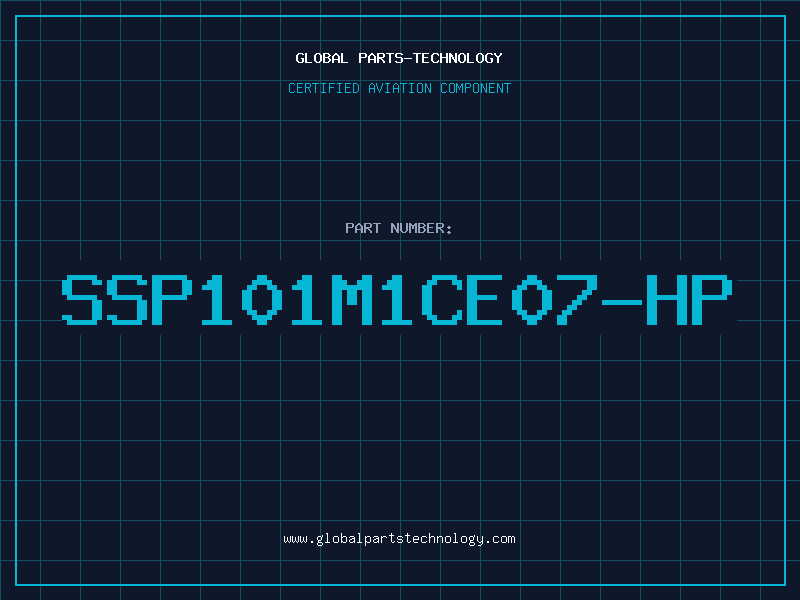Click the GLOBAL PARTS-TECHNOLOGY heading
This screenshot has width=800, height=600.
(x=399, y=58)
